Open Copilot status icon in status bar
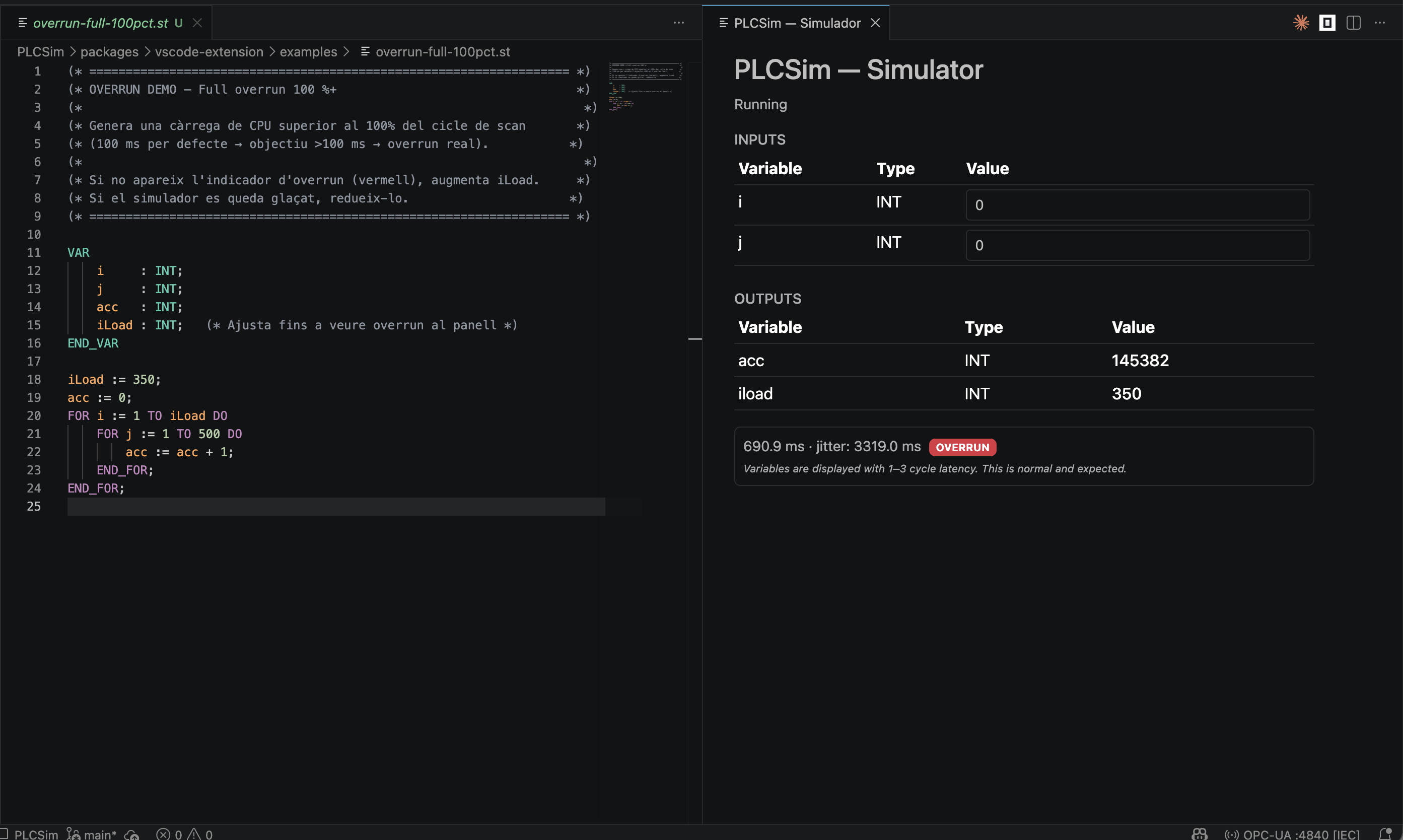1403x840 pixels. tap(1199, 834)
